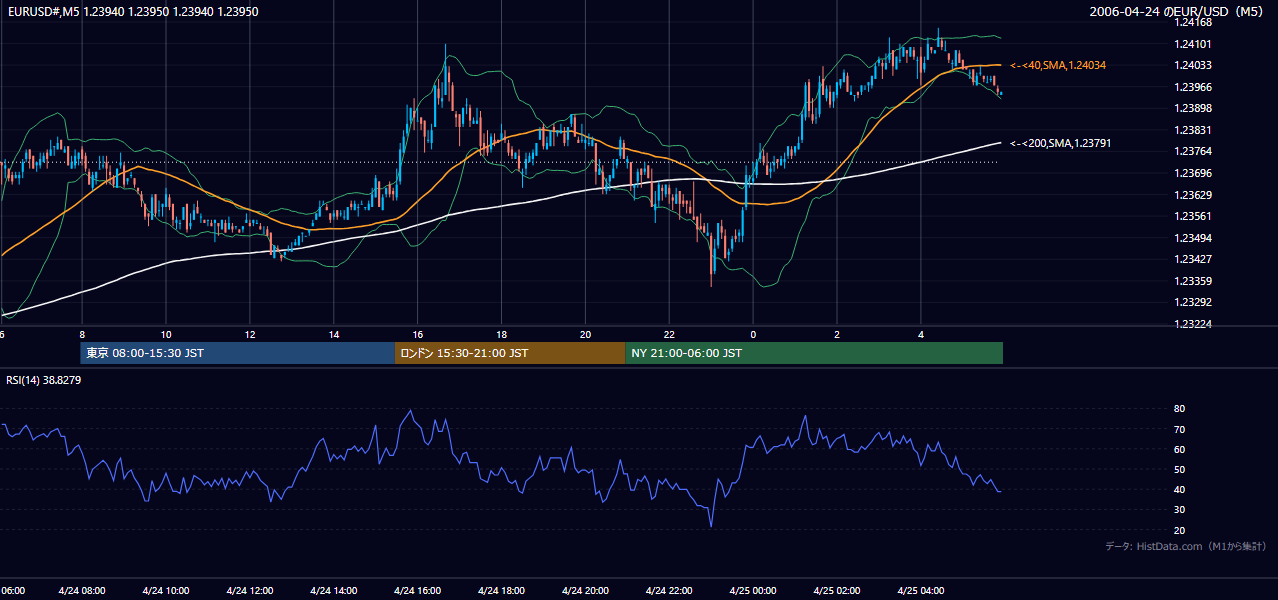Click price axis value 1.24033

click(x=1193, y=65)
